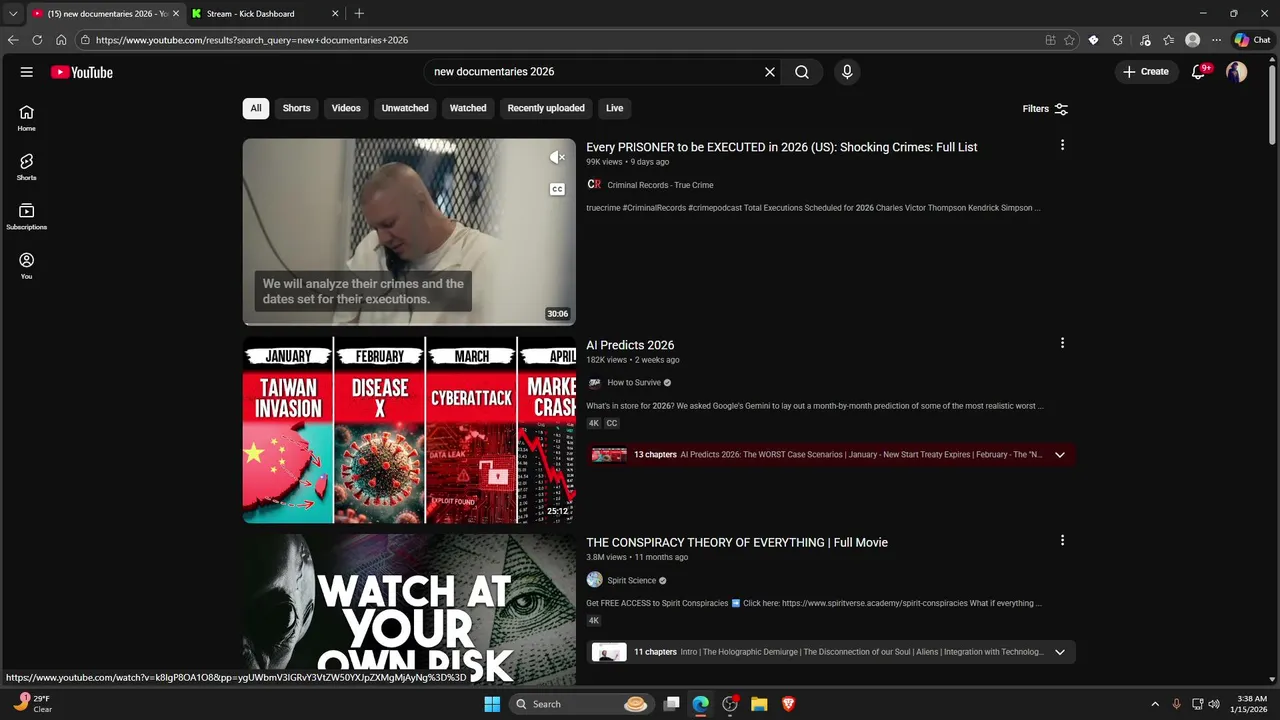Select the All filter chip
The width and height of the screenshot is (1280, 720).
coord(256,108)
